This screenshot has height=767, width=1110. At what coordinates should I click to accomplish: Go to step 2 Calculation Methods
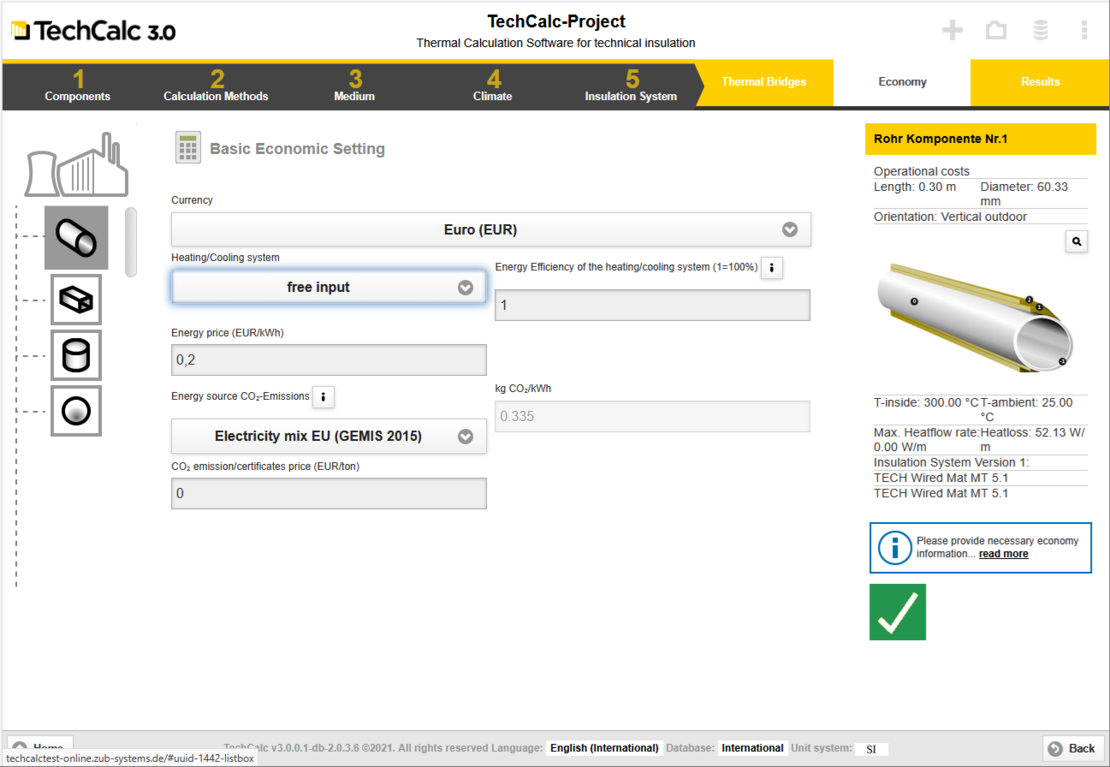pos(216,86)
